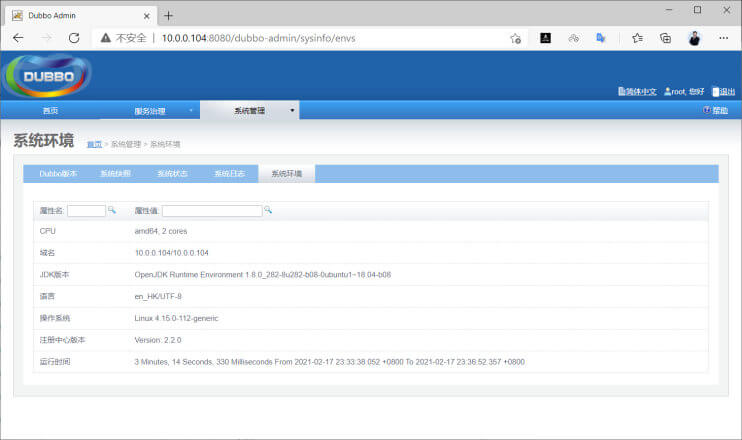Expand the 系统管理 menu arrow
This screenshot has height=440, width=742.
pos(292,110)
